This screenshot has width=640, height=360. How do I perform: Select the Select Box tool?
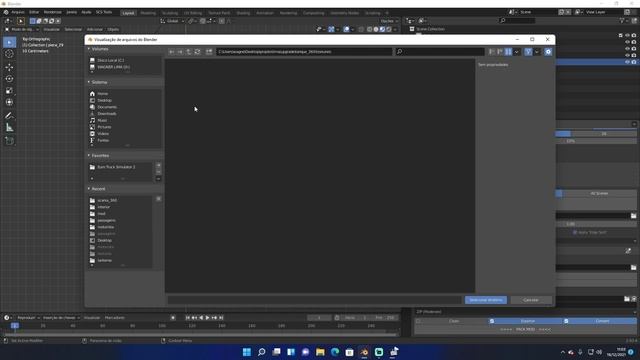coord(9,42)
